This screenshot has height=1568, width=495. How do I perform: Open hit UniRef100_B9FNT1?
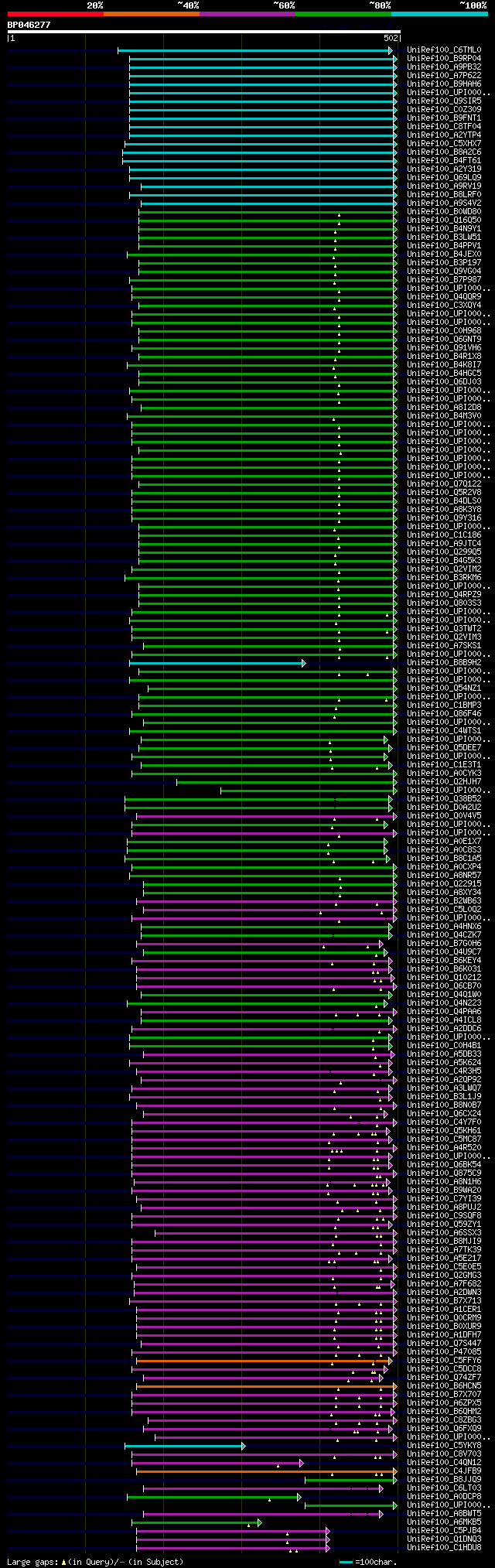click(444, 118)
